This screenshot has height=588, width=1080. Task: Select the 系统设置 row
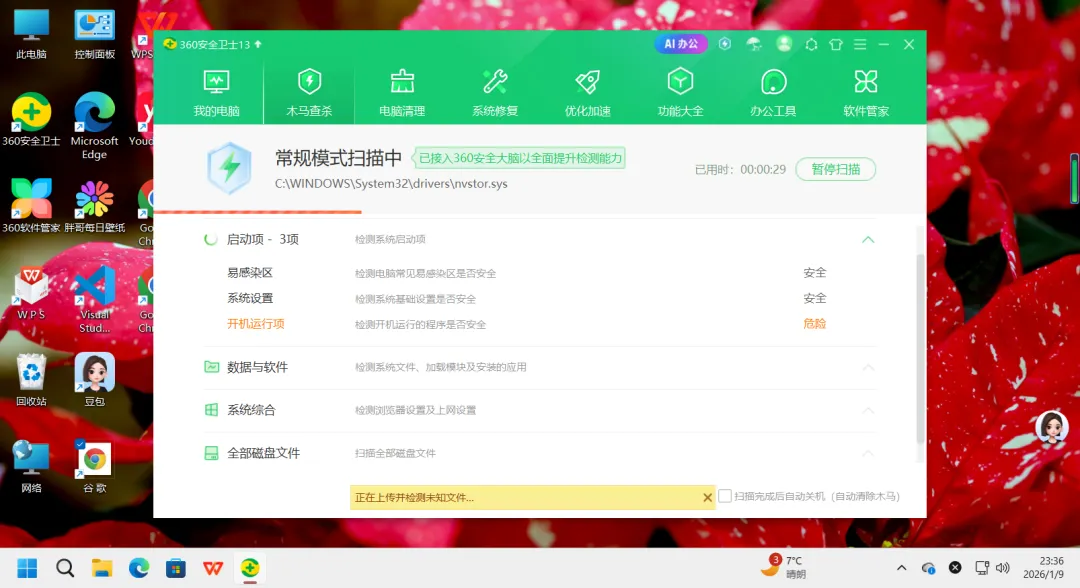[x=527, y=298]
